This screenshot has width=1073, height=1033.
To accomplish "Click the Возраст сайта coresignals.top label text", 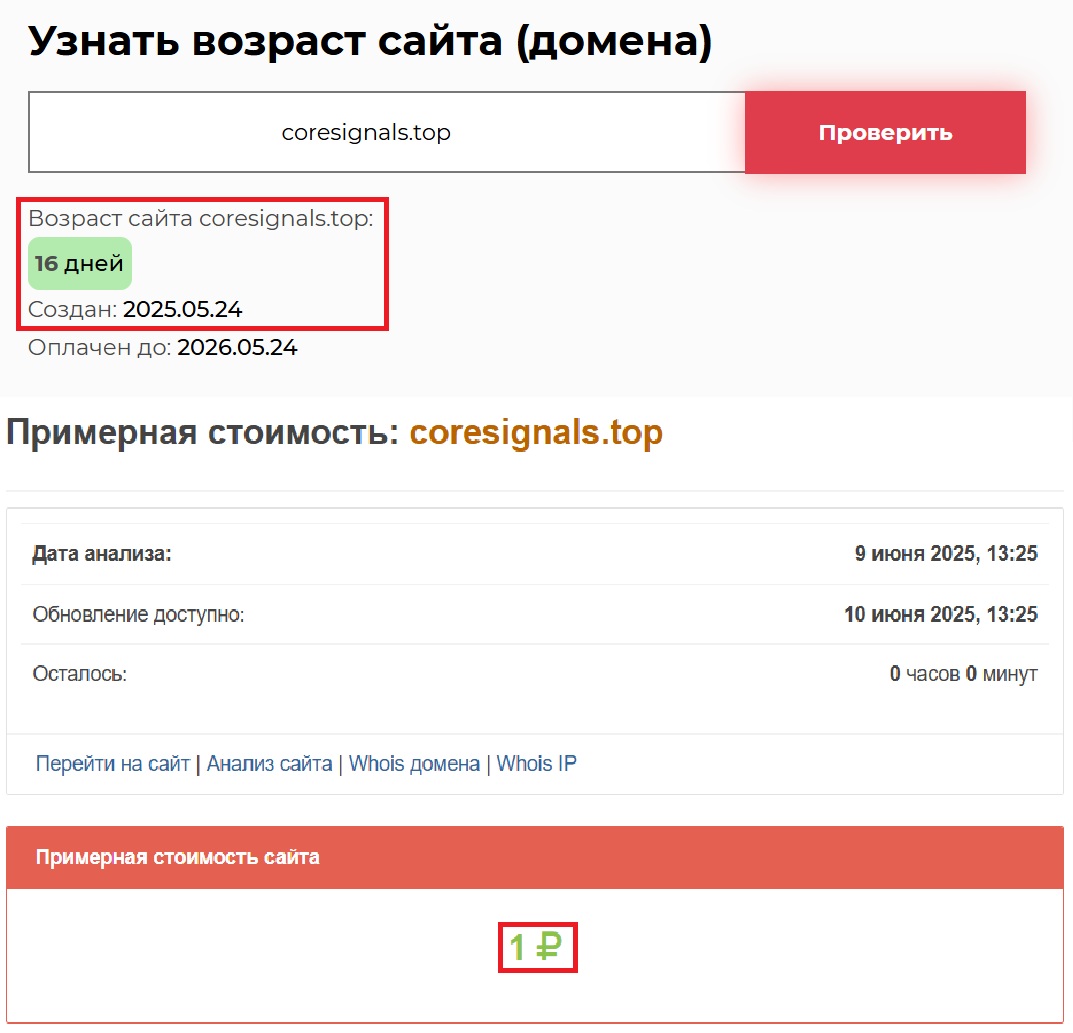I will [200, 219].
